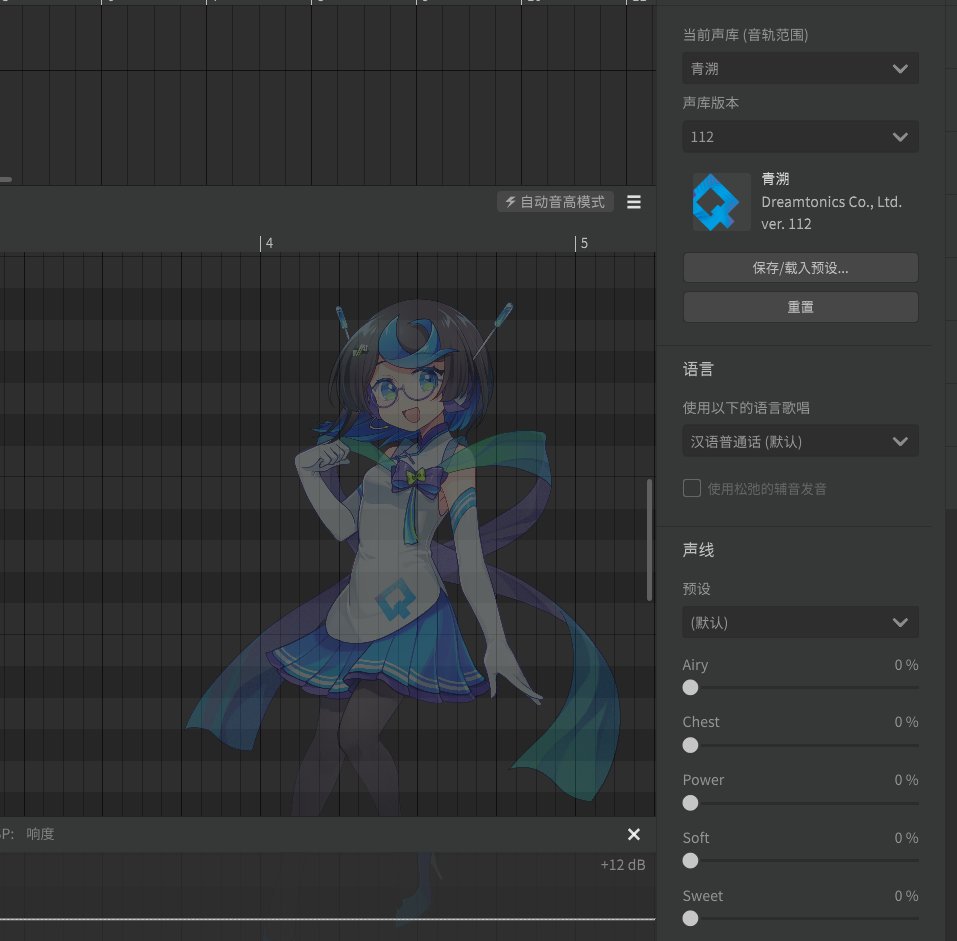
Task: Click the Soft slider handle
Action: pyautogui.click(x=690, y=860)
